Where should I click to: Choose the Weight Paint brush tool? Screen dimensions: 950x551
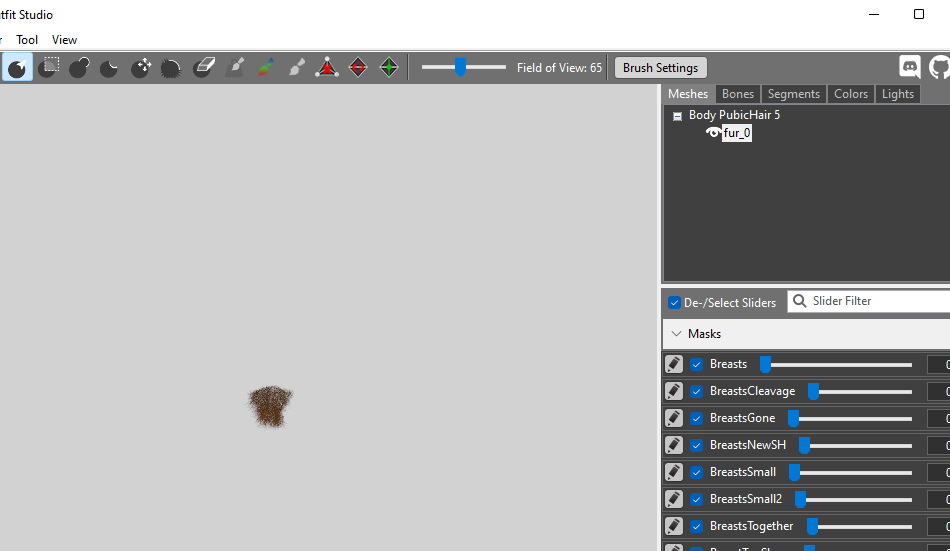tap(235, 67)
